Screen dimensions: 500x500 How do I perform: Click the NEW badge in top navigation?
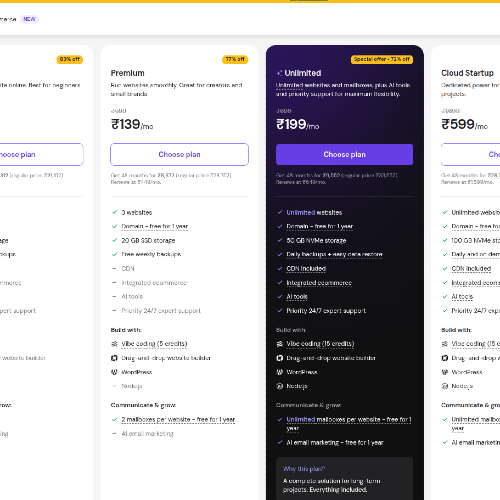coord(29,19)
